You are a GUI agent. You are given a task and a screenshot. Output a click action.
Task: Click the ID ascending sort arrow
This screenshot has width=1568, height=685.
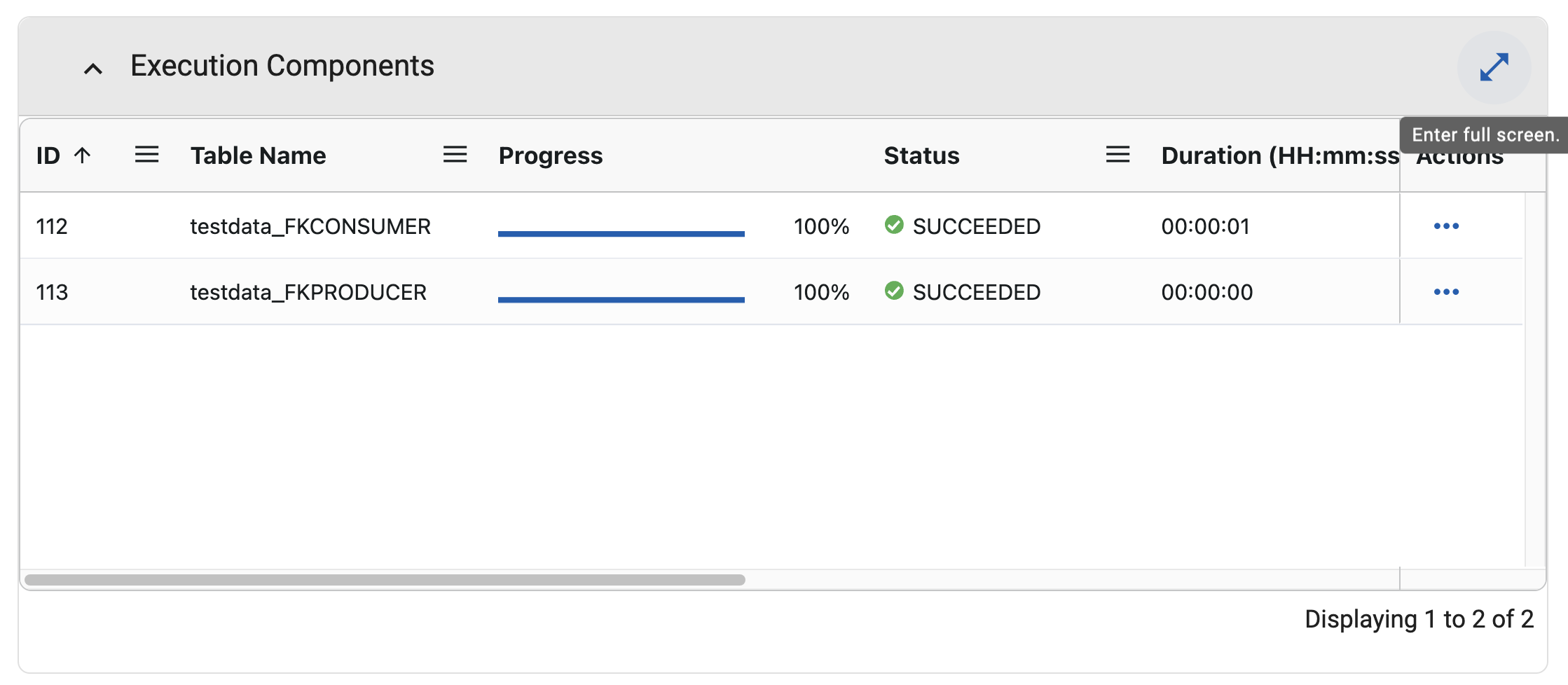83,155
